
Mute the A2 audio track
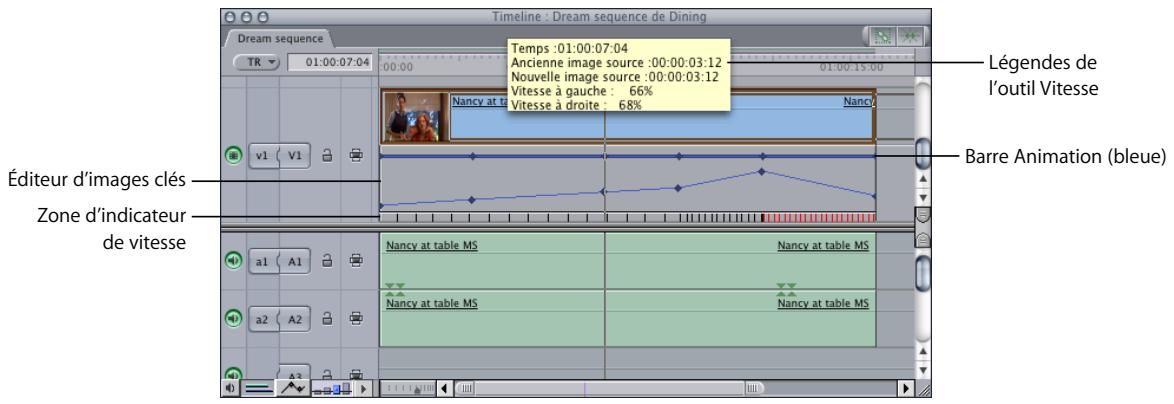tap(234, 319)
